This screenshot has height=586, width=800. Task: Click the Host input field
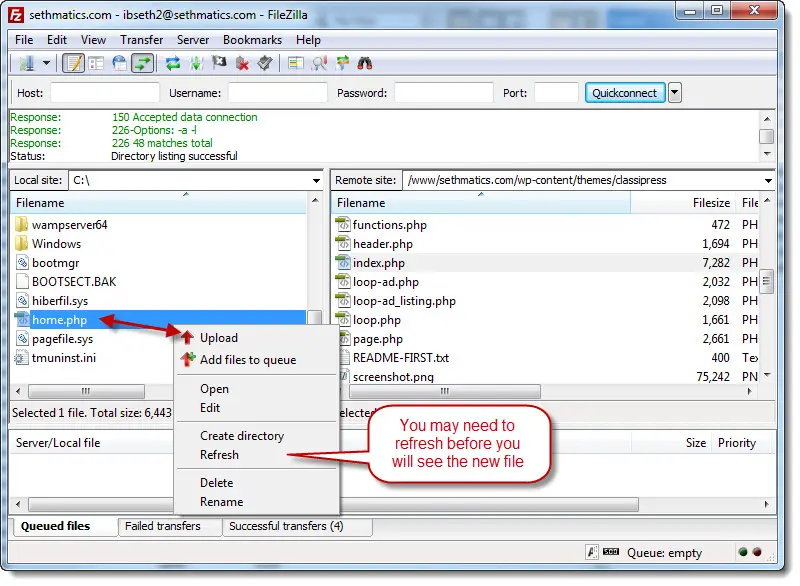(105, 93)
